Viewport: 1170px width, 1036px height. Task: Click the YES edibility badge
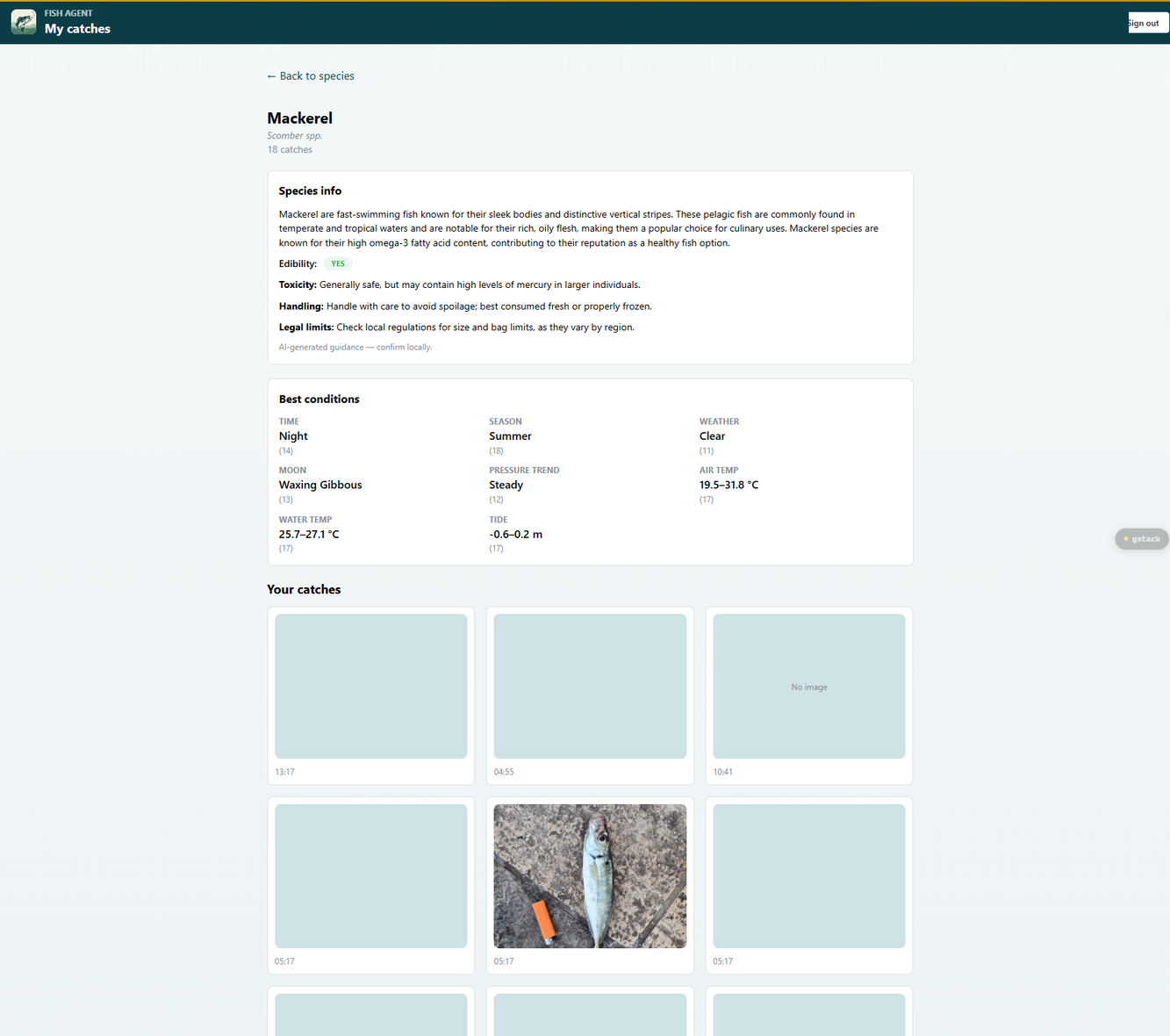click(338, 263)
